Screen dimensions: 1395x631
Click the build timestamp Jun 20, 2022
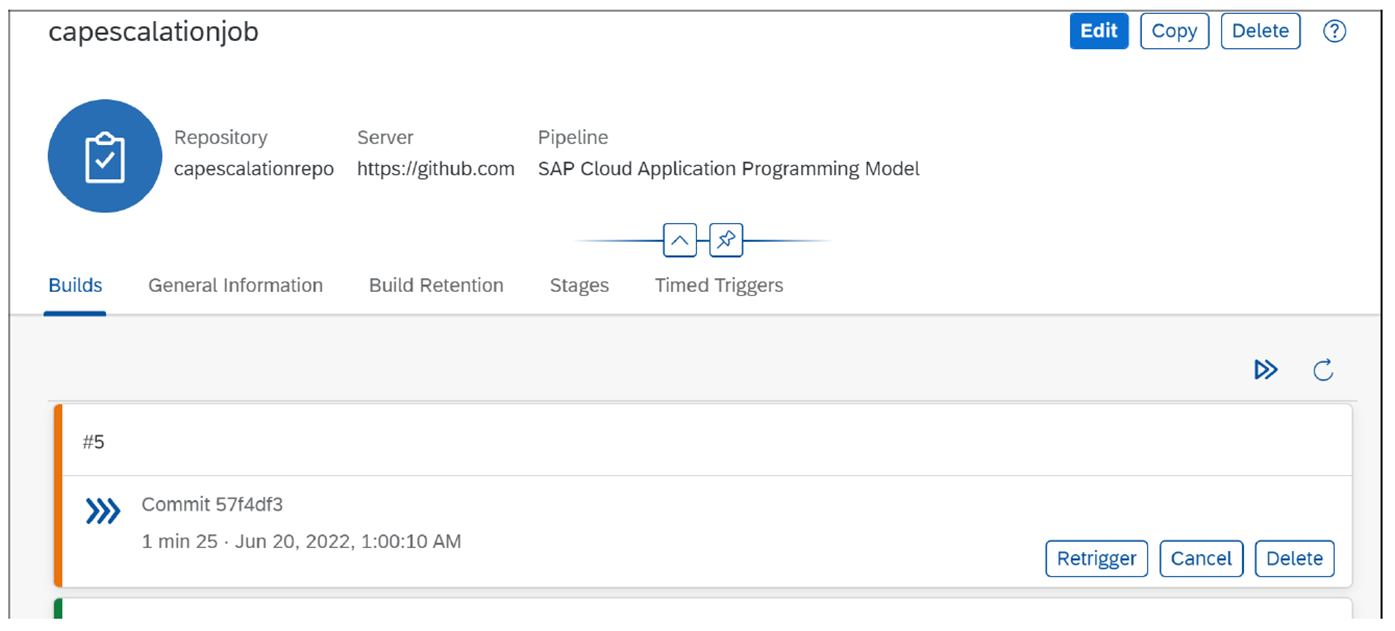(348, 541)
